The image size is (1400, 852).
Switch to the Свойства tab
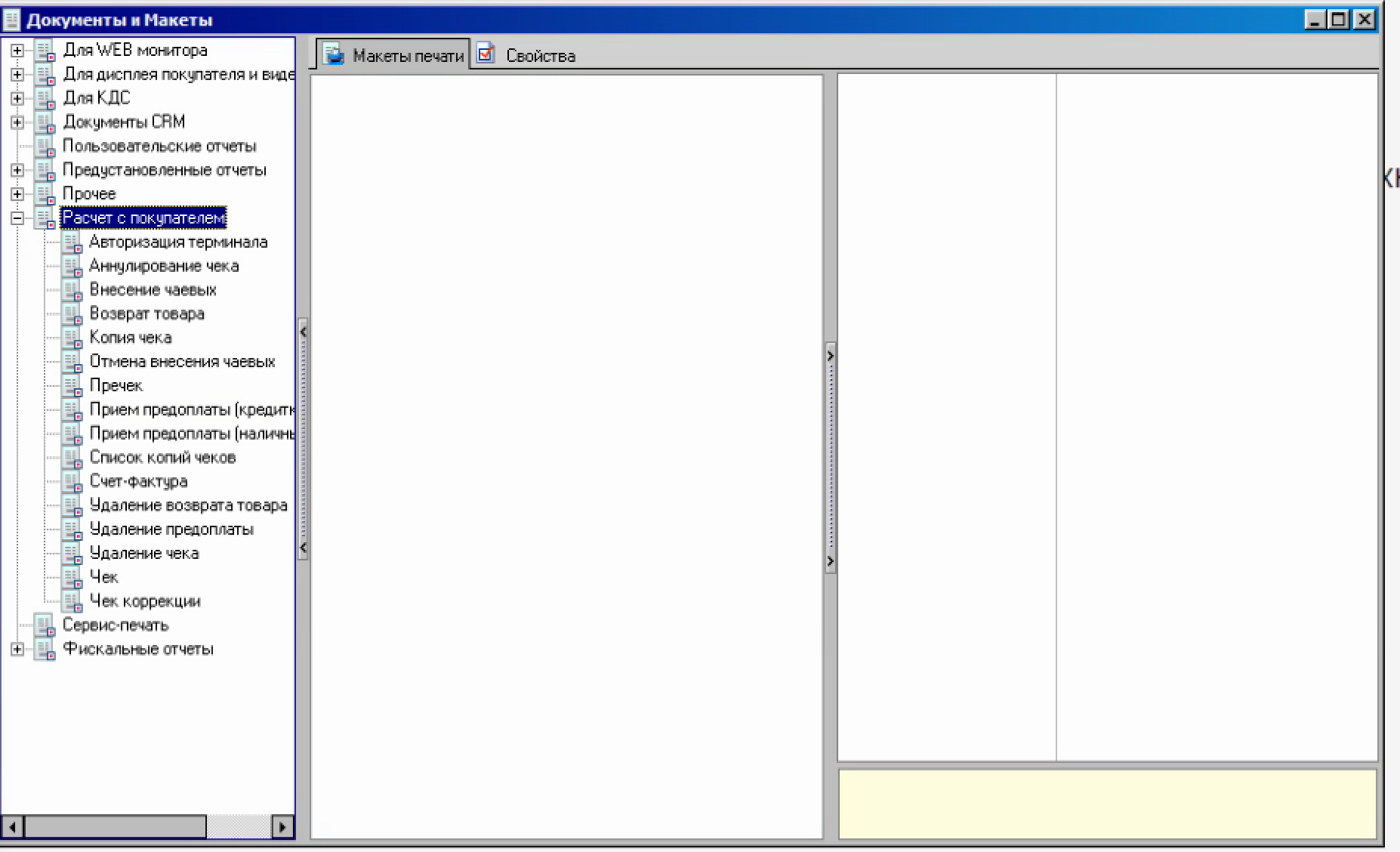[x=540, y=56]
